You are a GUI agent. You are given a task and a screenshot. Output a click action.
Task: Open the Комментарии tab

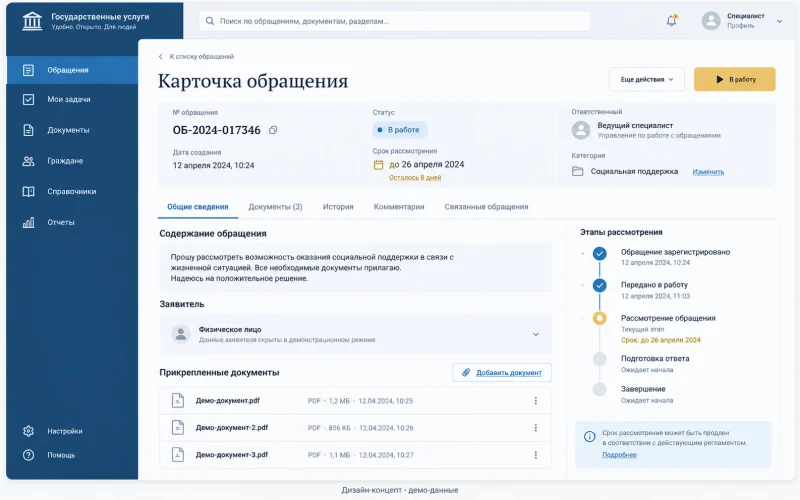pyautogui.click(x=399, y=207)
